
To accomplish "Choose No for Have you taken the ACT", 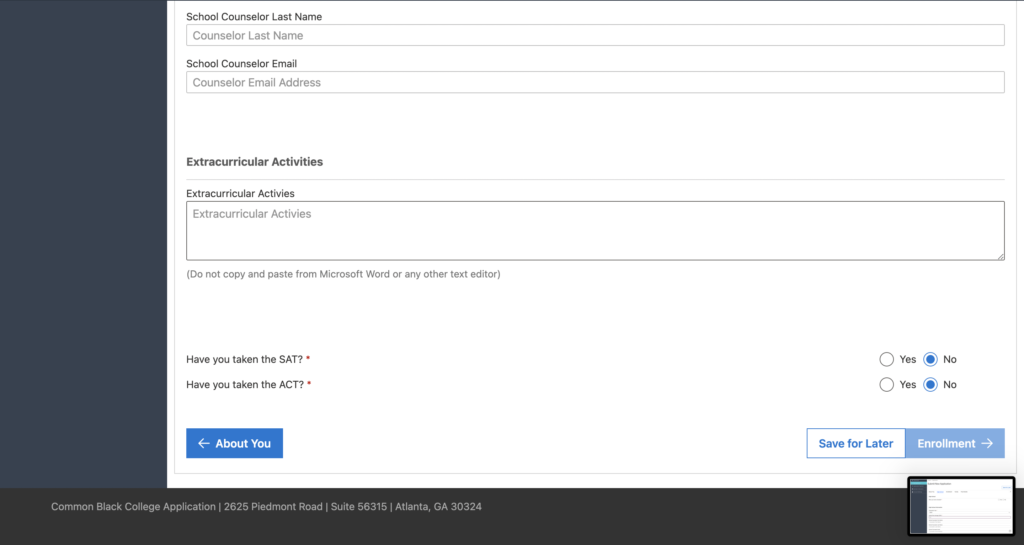I will click(930, 385).
